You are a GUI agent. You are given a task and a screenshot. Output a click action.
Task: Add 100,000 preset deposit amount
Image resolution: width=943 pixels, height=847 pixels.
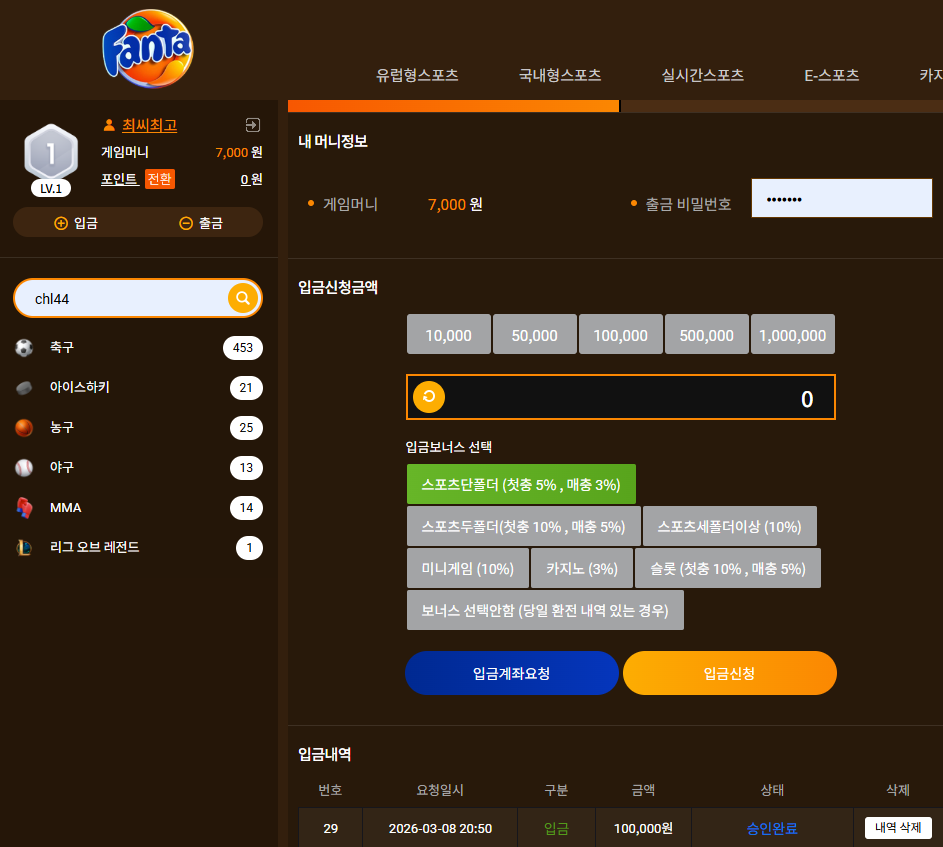[x=621, y=334]
